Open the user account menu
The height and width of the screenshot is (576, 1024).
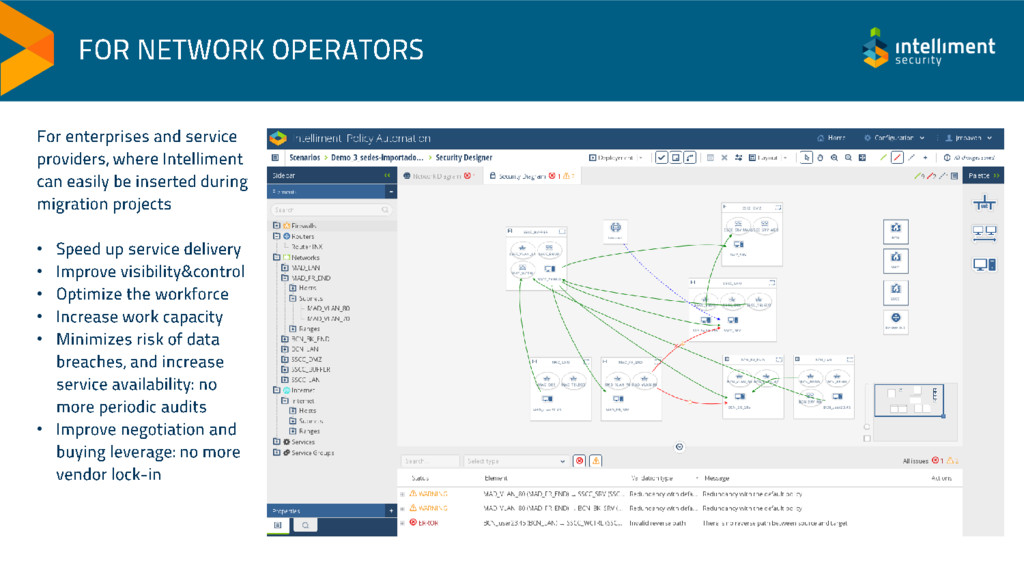pyautogui.click(x=968, y=138)
